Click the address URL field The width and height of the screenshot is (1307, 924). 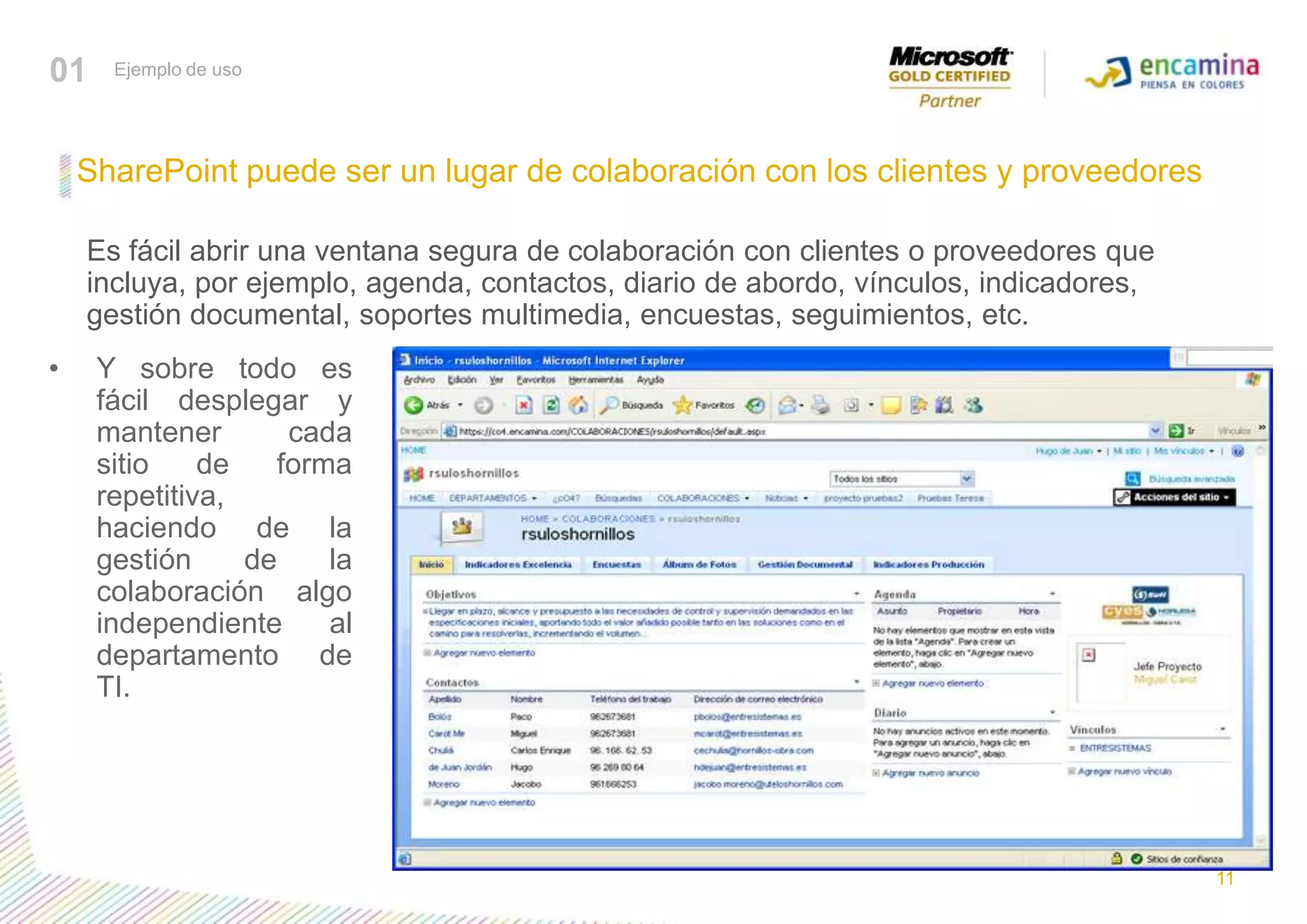coord(803,431)
